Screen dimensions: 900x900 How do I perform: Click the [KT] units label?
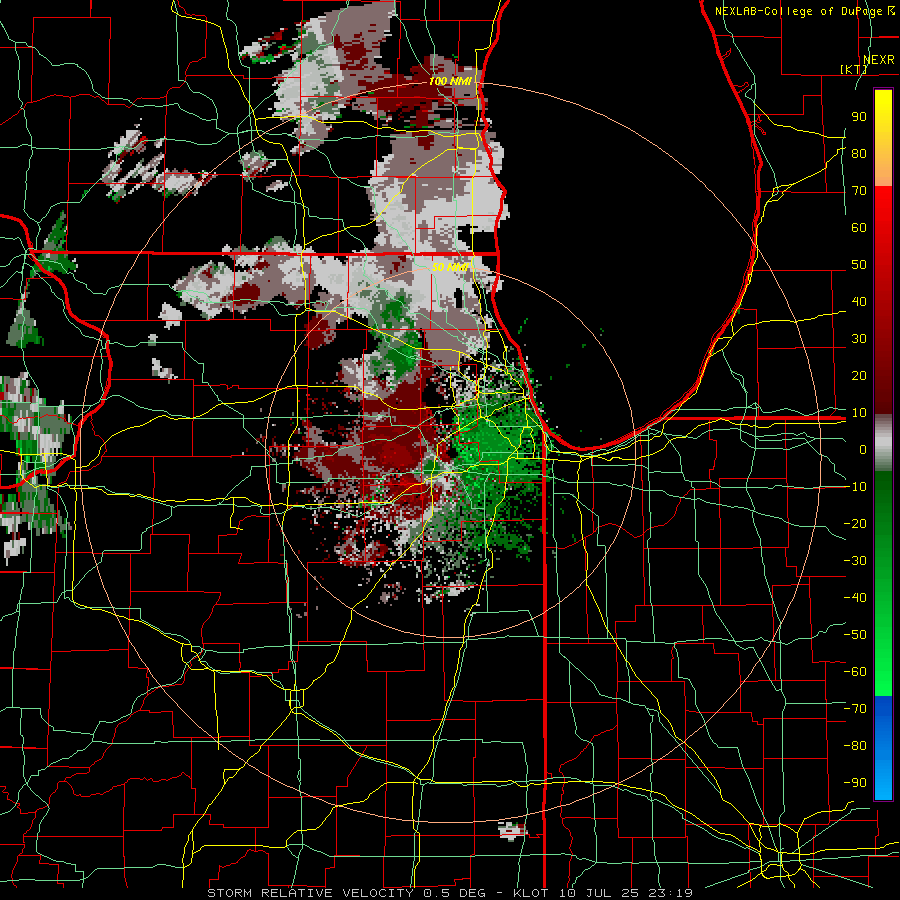[854, 69]
